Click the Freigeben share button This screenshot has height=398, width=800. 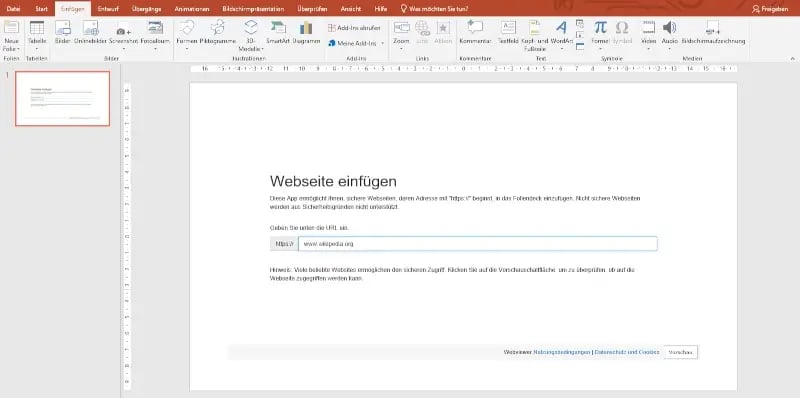[x=770, y=9]
